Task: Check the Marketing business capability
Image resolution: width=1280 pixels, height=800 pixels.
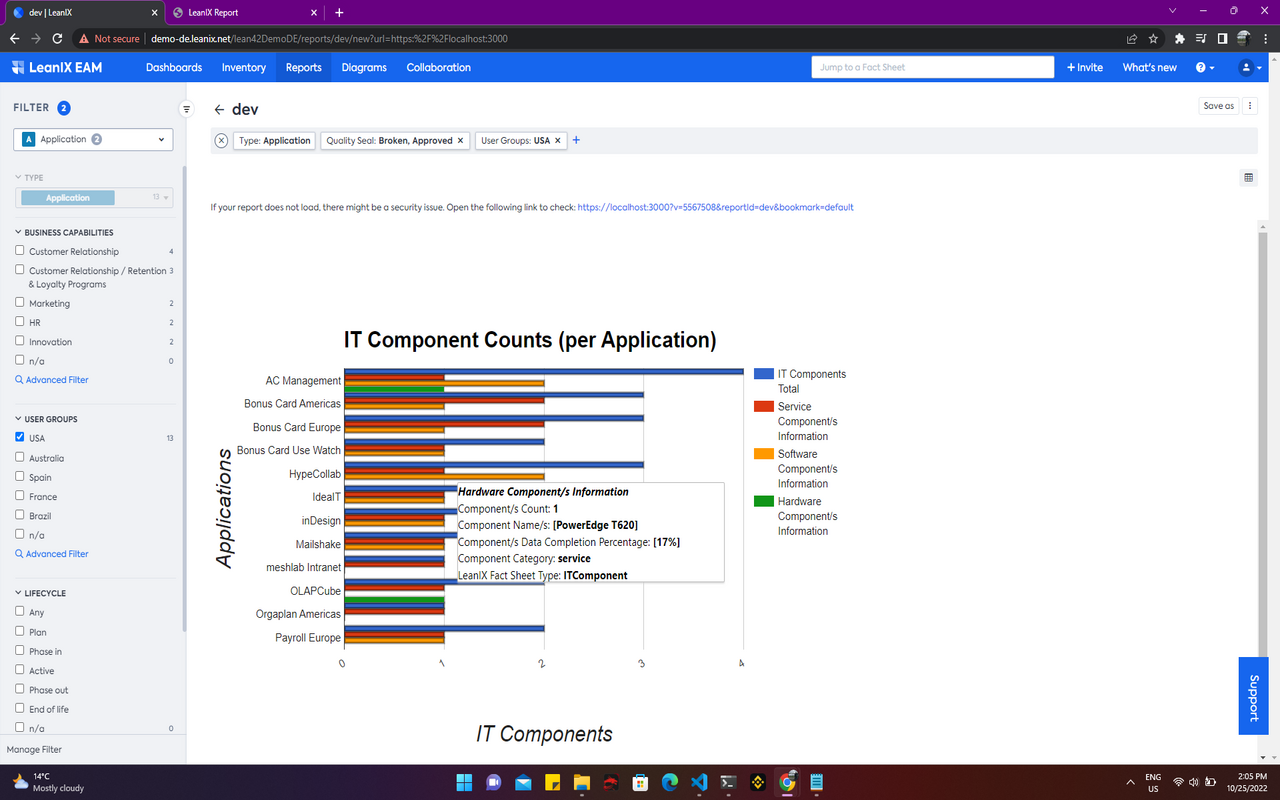Action: 20,302
